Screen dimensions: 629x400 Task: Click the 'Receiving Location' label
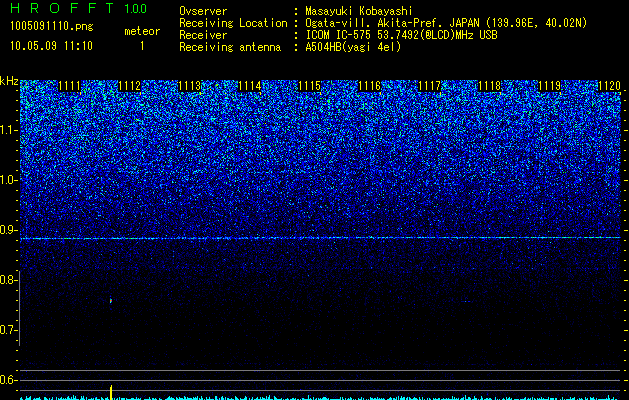click(x=233, y=23)
